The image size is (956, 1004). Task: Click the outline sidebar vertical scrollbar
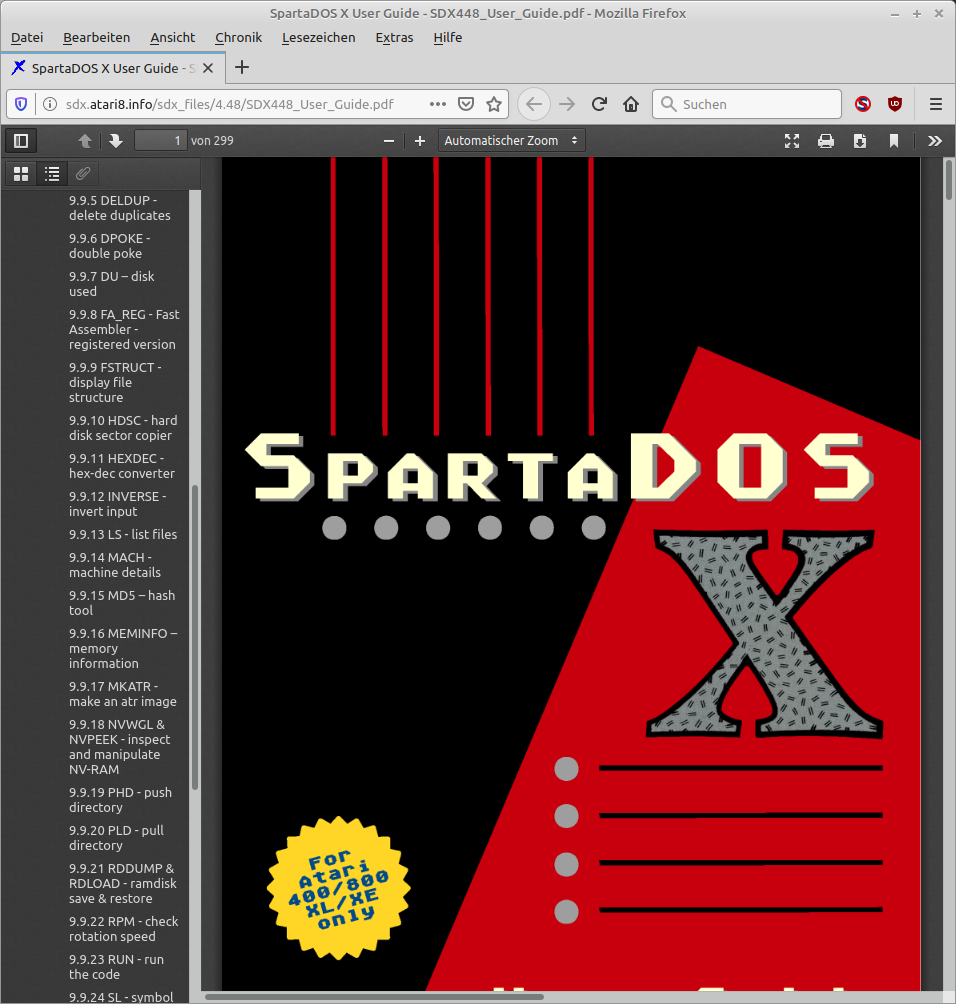[x=195, y=637]
